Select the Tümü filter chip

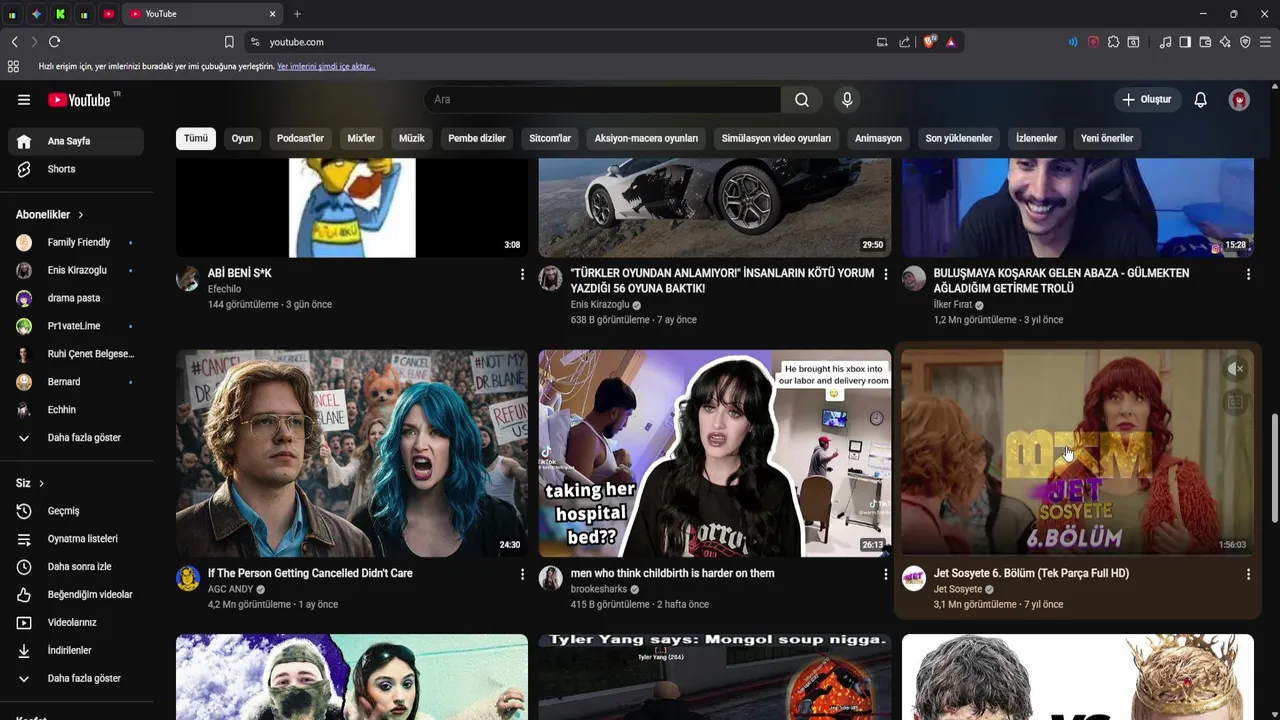click(x=196, y=139)
